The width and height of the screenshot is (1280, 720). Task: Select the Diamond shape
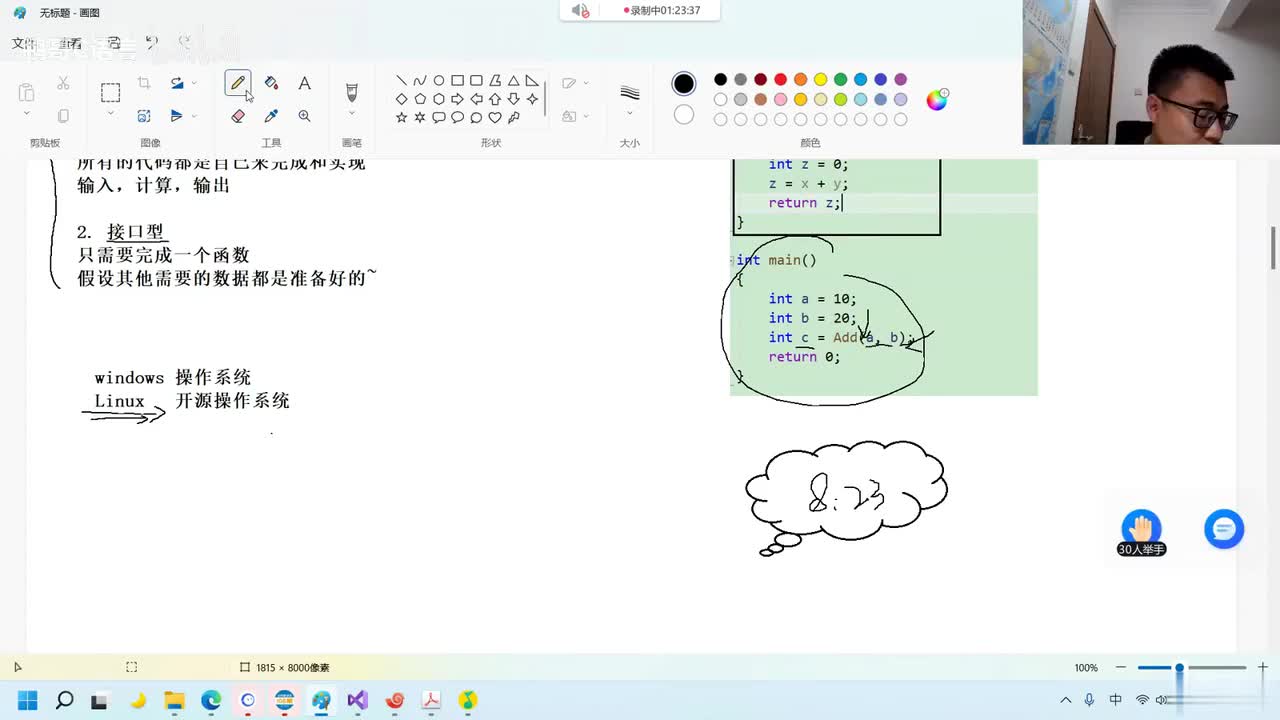(401, 99)
